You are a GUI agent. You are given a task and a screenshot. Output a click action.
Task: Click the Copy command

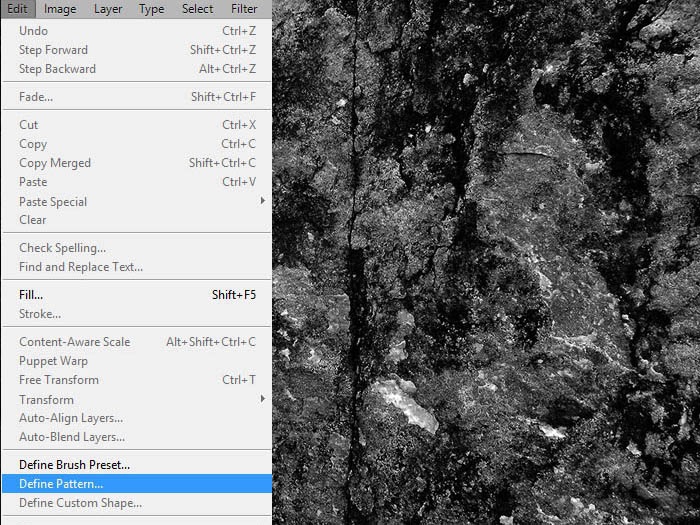137,144
